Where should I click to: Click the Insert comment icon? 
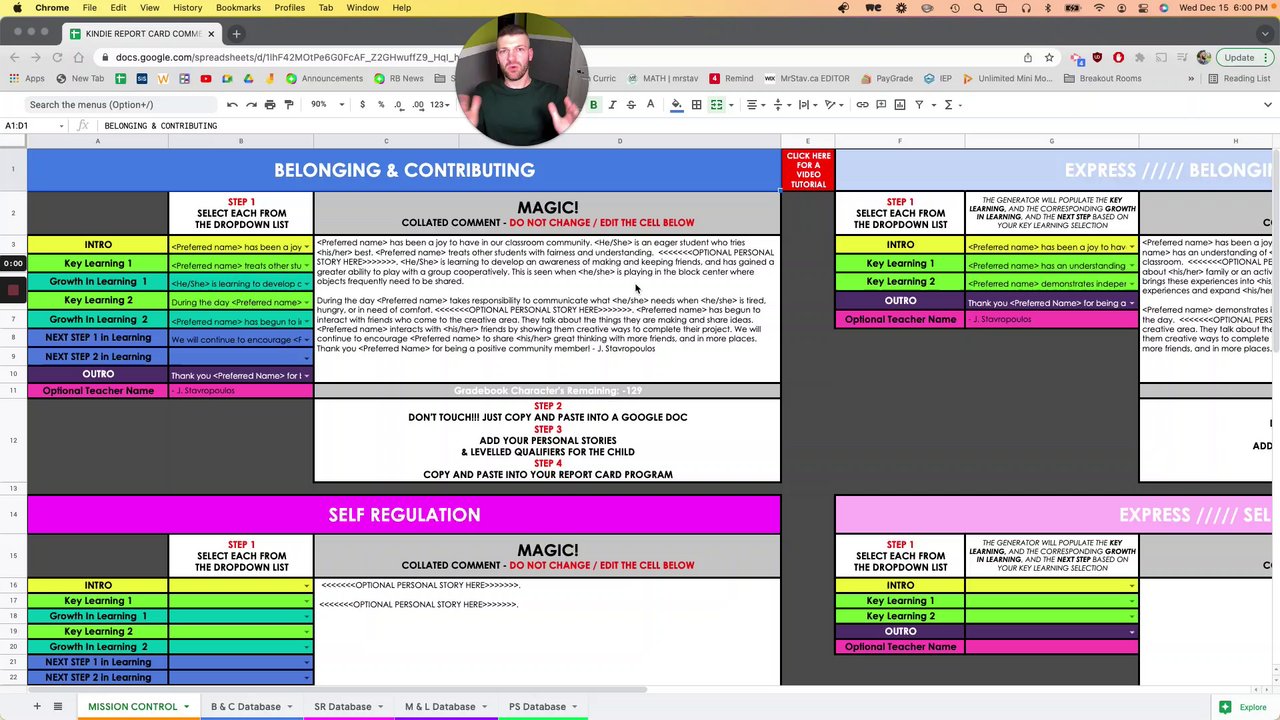881,104
